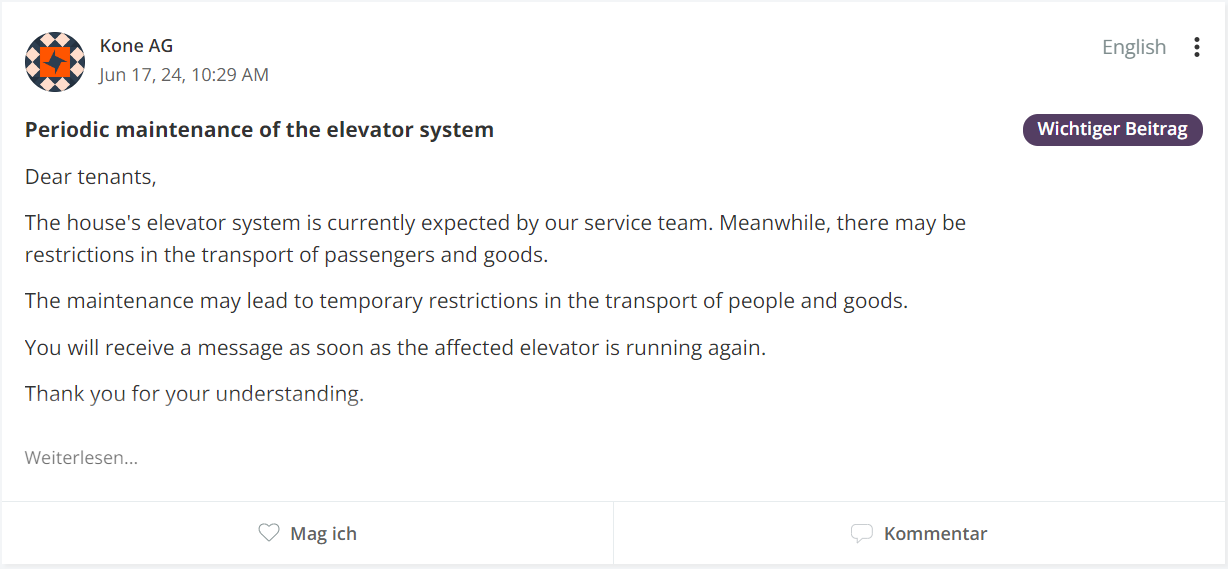This screenshot has width=1228, height=569.
Task: Click the paragraph starting 'The maintenance may lead'
Action: [x=466, y=301]
